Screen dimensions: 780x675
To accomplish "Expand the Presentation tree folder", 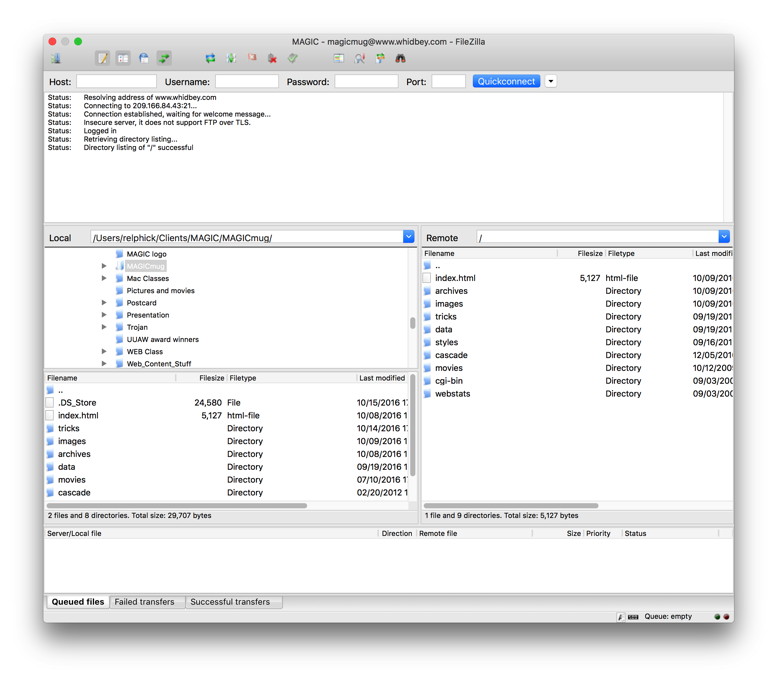I will tap(104, 315).
